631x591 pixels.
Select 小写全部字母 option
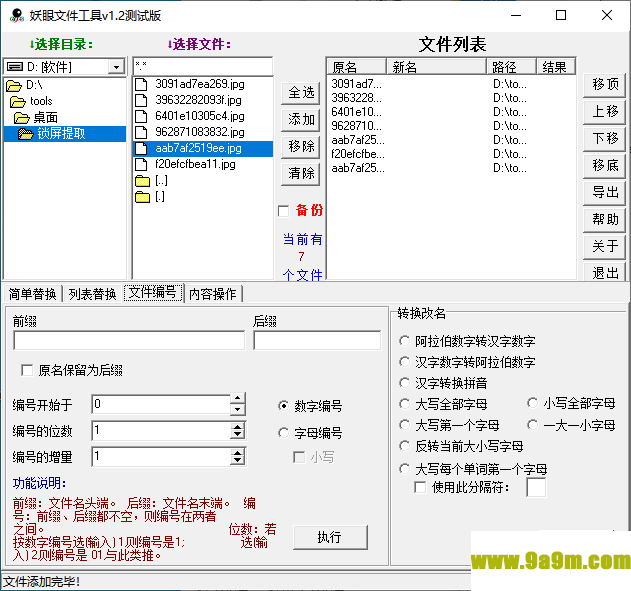532,403
